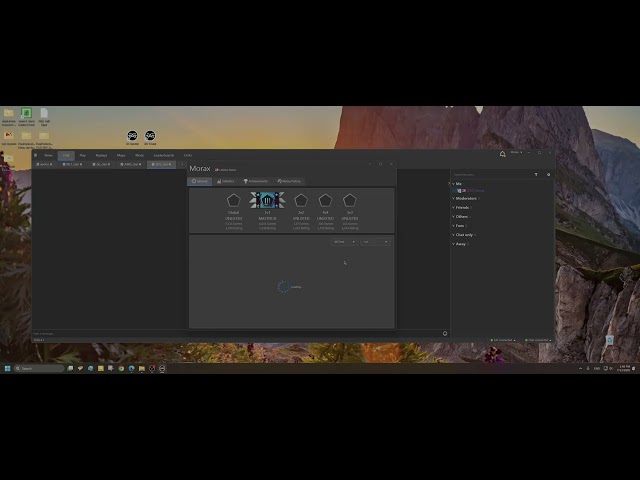Open the 1v1 leaderboard dropdown in profile

(376, 242)
